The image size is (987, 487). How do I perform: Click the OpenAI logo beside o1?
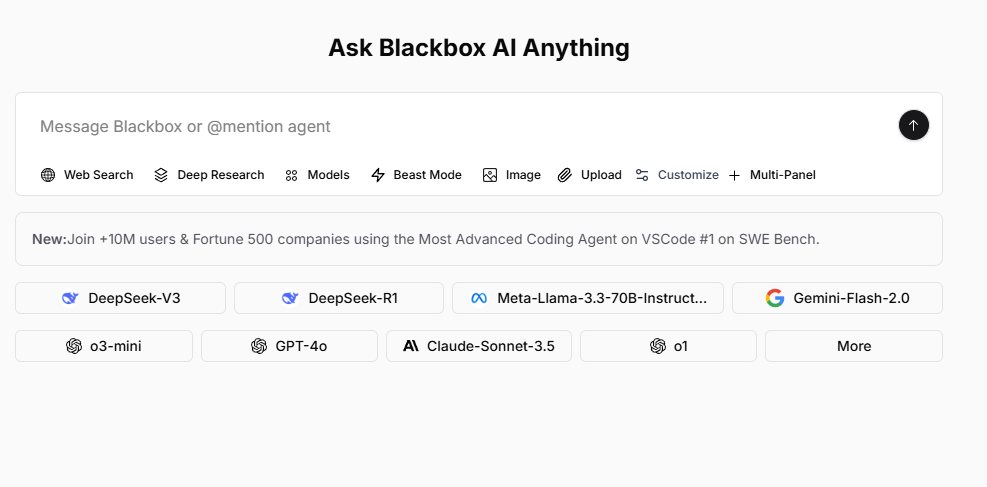coord(658,346)
